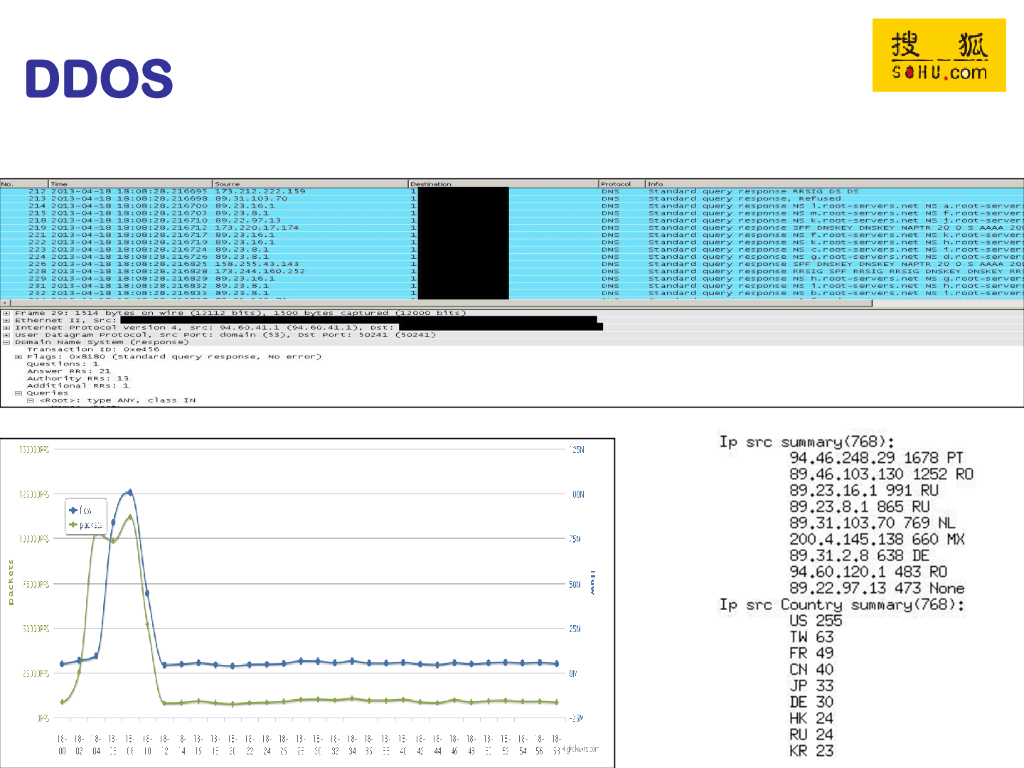Click the Source column header
Viewport: 1024px width, 768px height.
(x=310, y=184)
